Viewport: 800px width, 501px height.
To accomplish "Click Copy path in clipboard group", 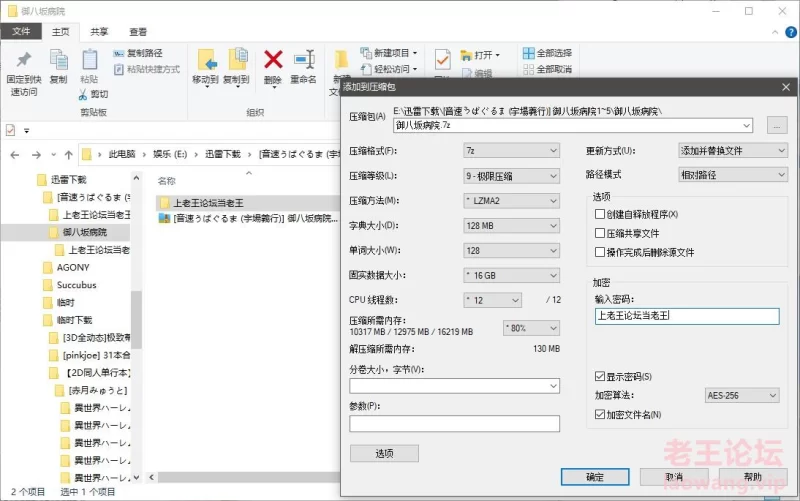I will pyautogui.click(x=138, y=53).
